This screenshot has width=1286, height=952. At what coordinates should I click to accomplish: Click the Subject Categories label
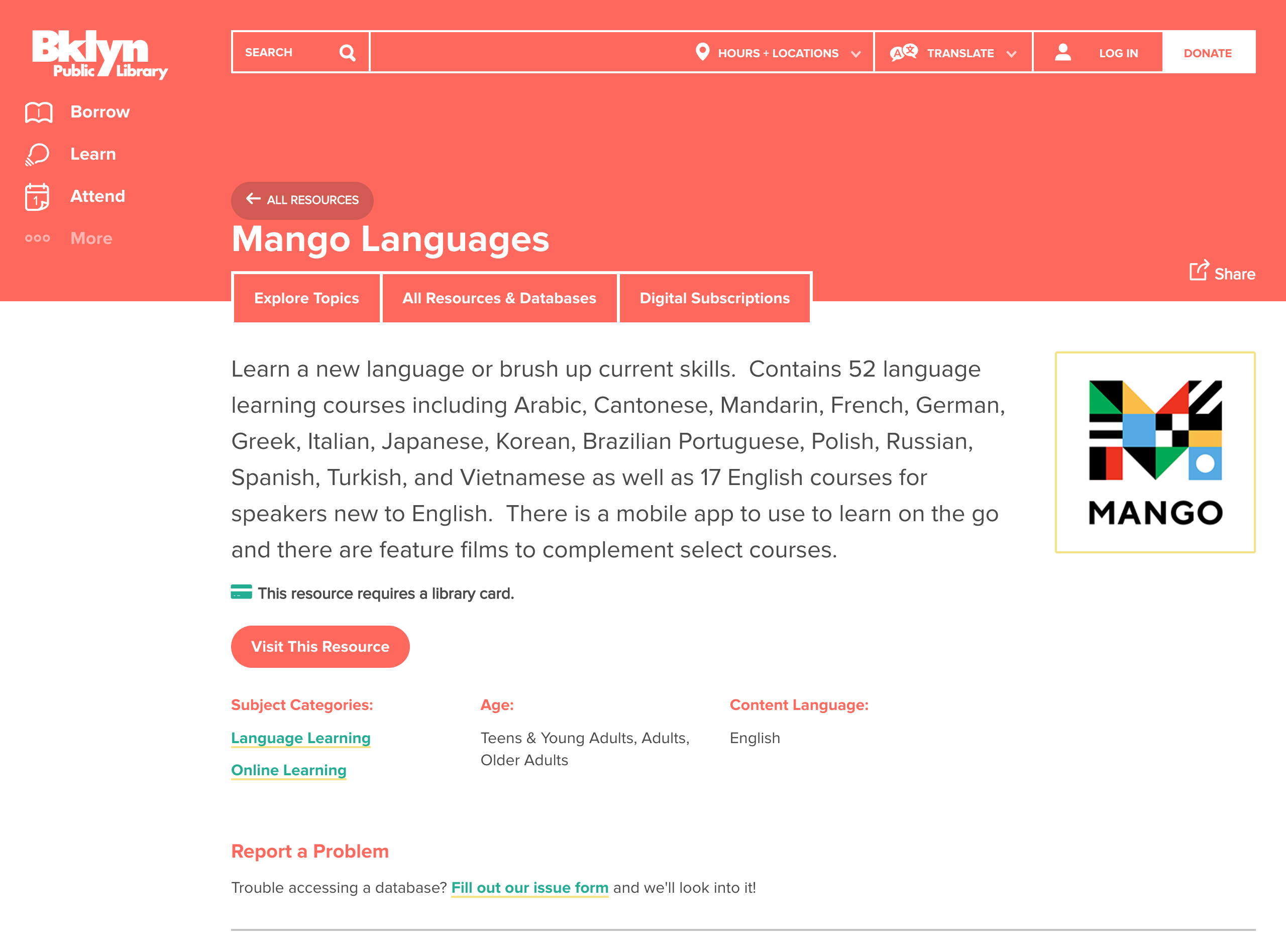coord(302,705)
